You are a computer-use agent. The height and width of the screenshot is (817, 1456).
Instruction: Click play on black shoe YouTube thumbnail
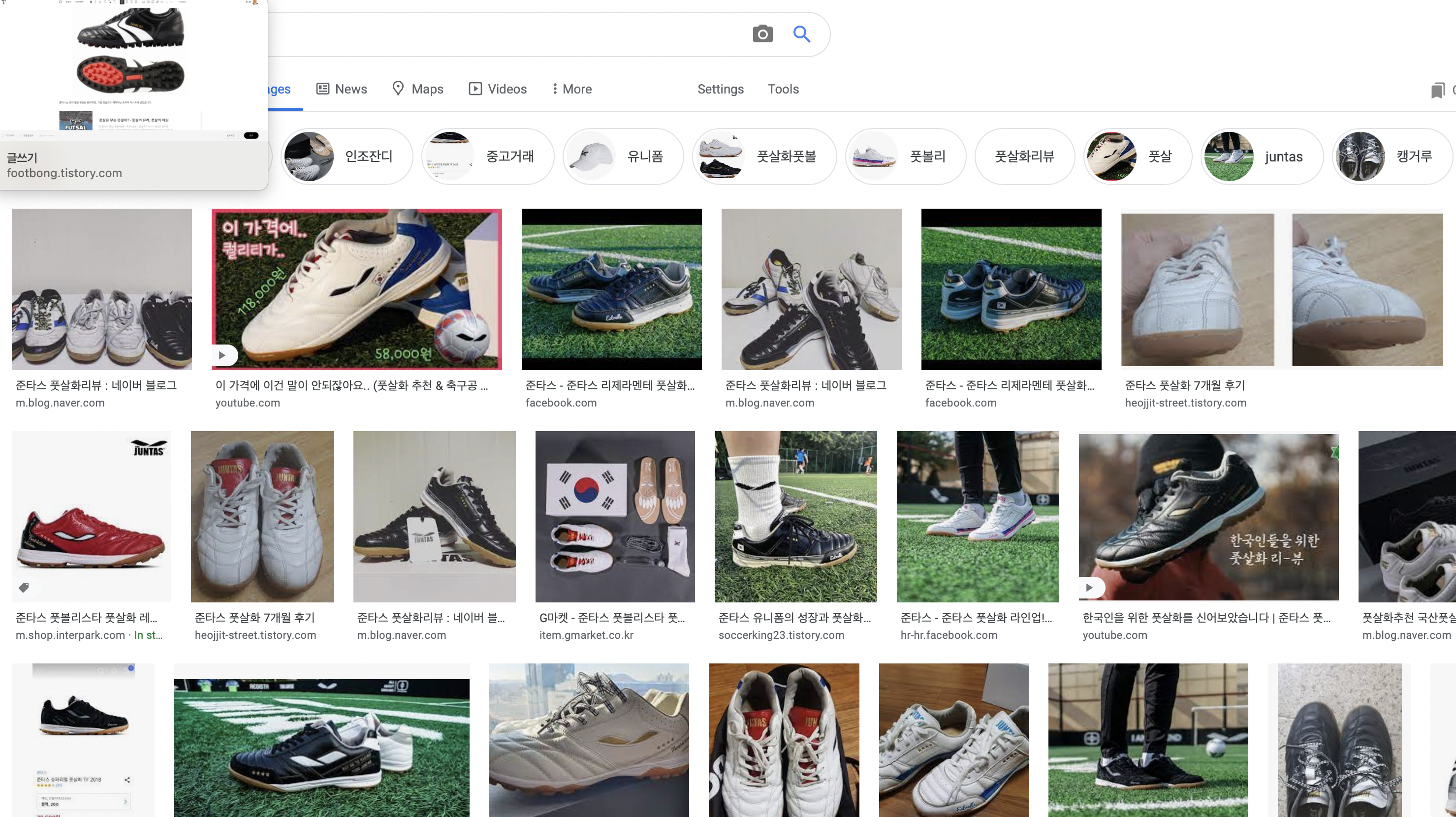tap(1089, 588)
